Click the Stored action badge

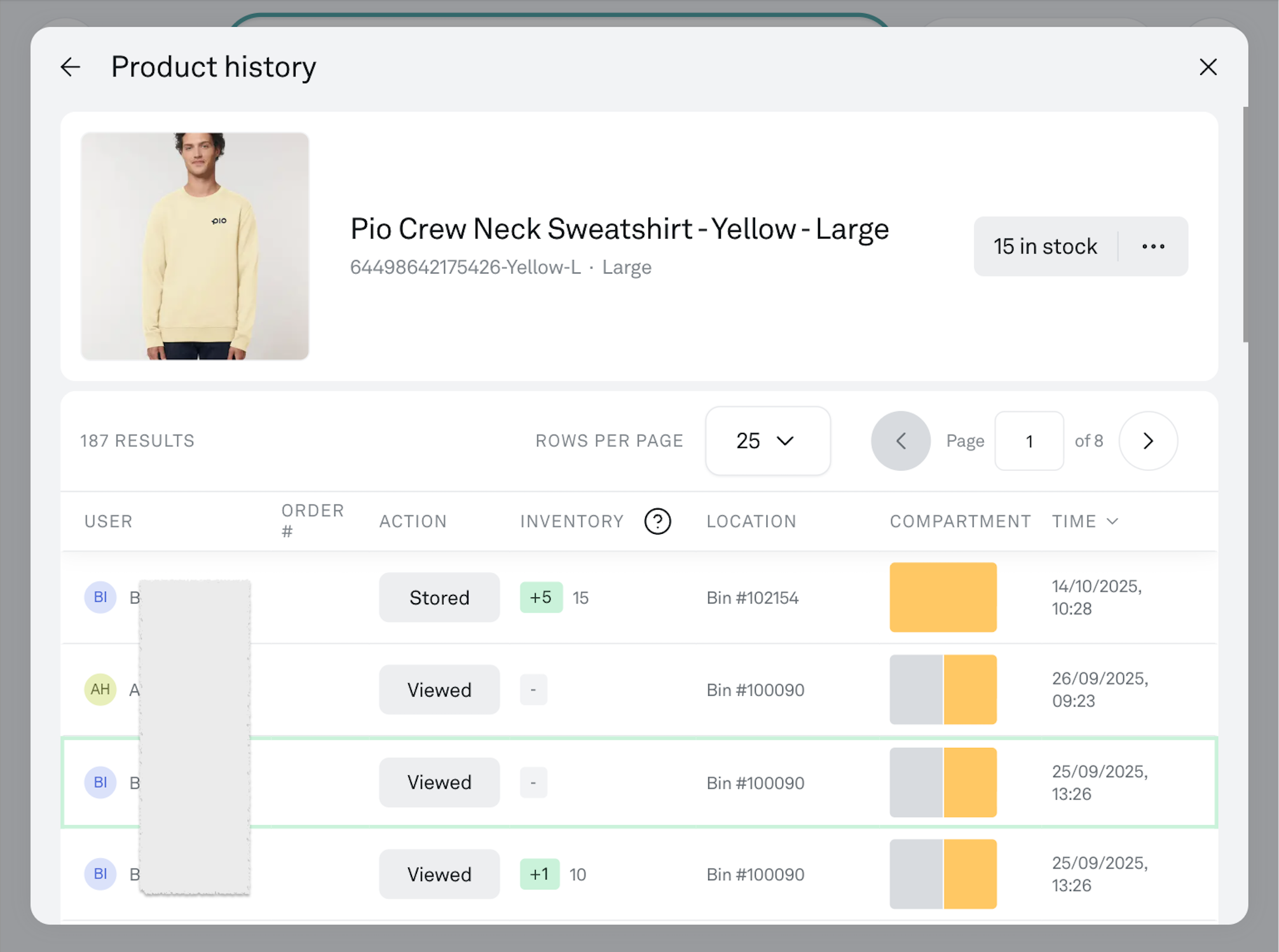click(x=439, y=597)
